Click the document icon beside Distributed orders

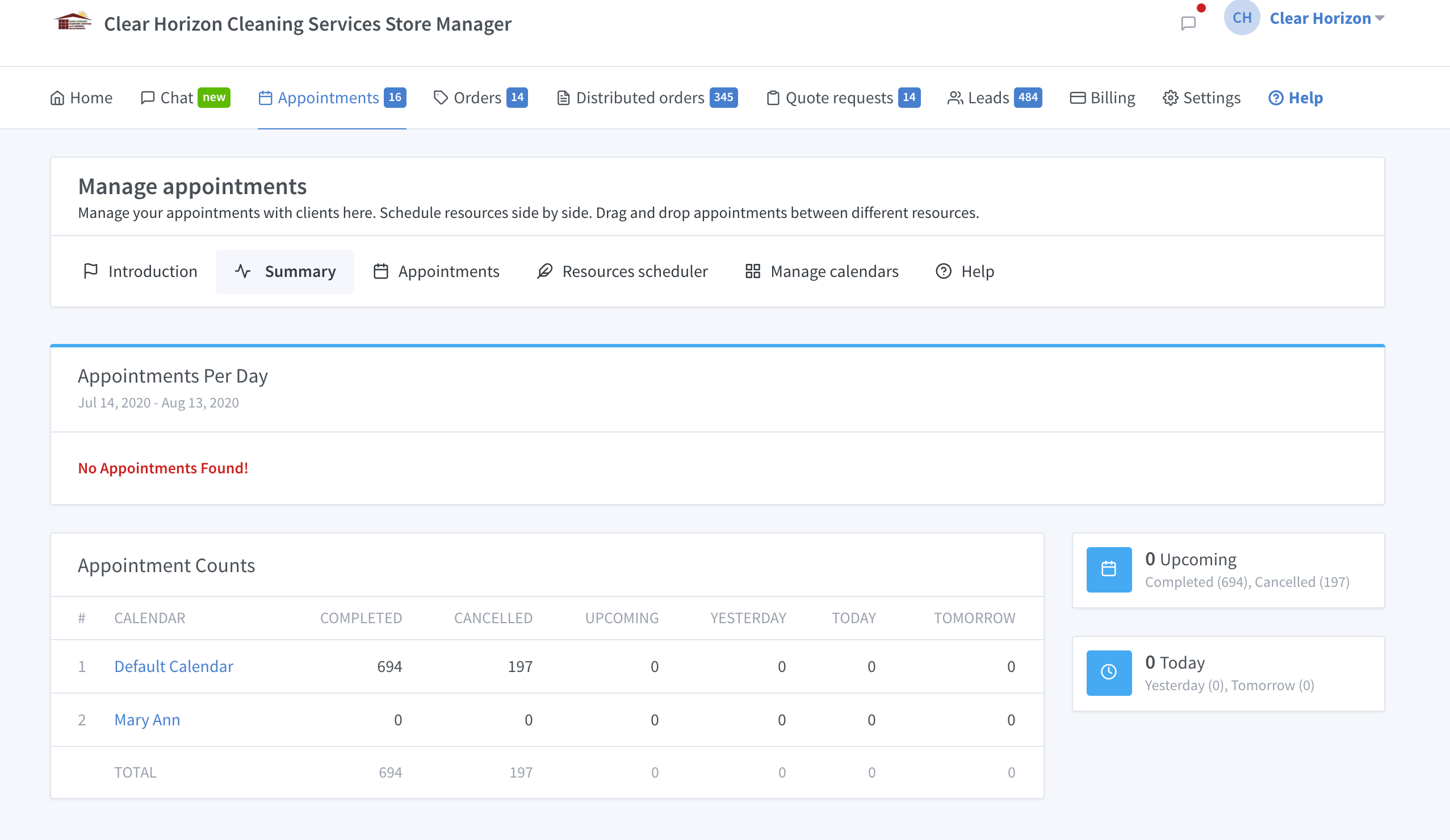click(x=563, y=98)
